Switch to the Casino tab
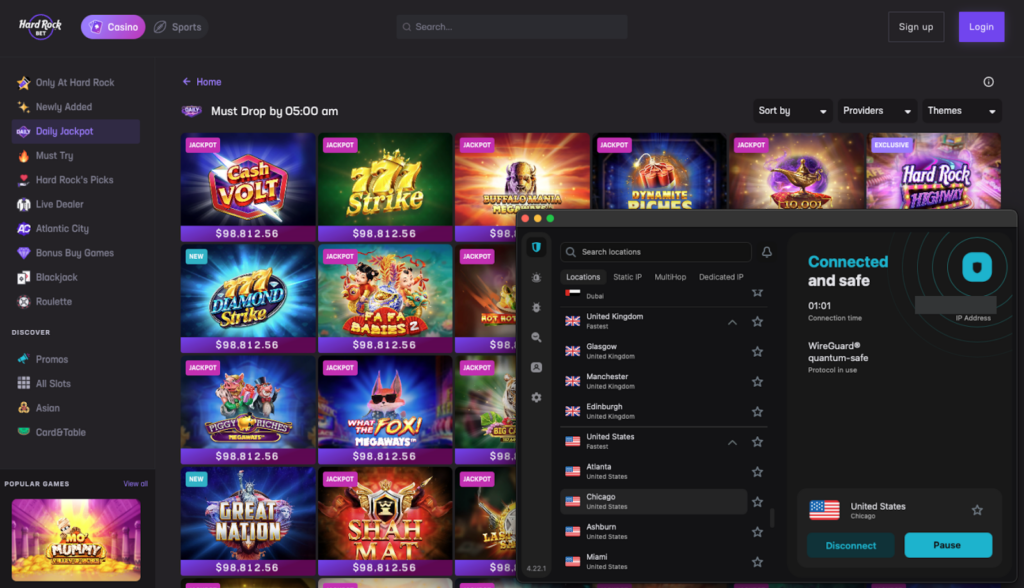The height and width of the screenshot is (588, 1024). [x=113, y=27]
